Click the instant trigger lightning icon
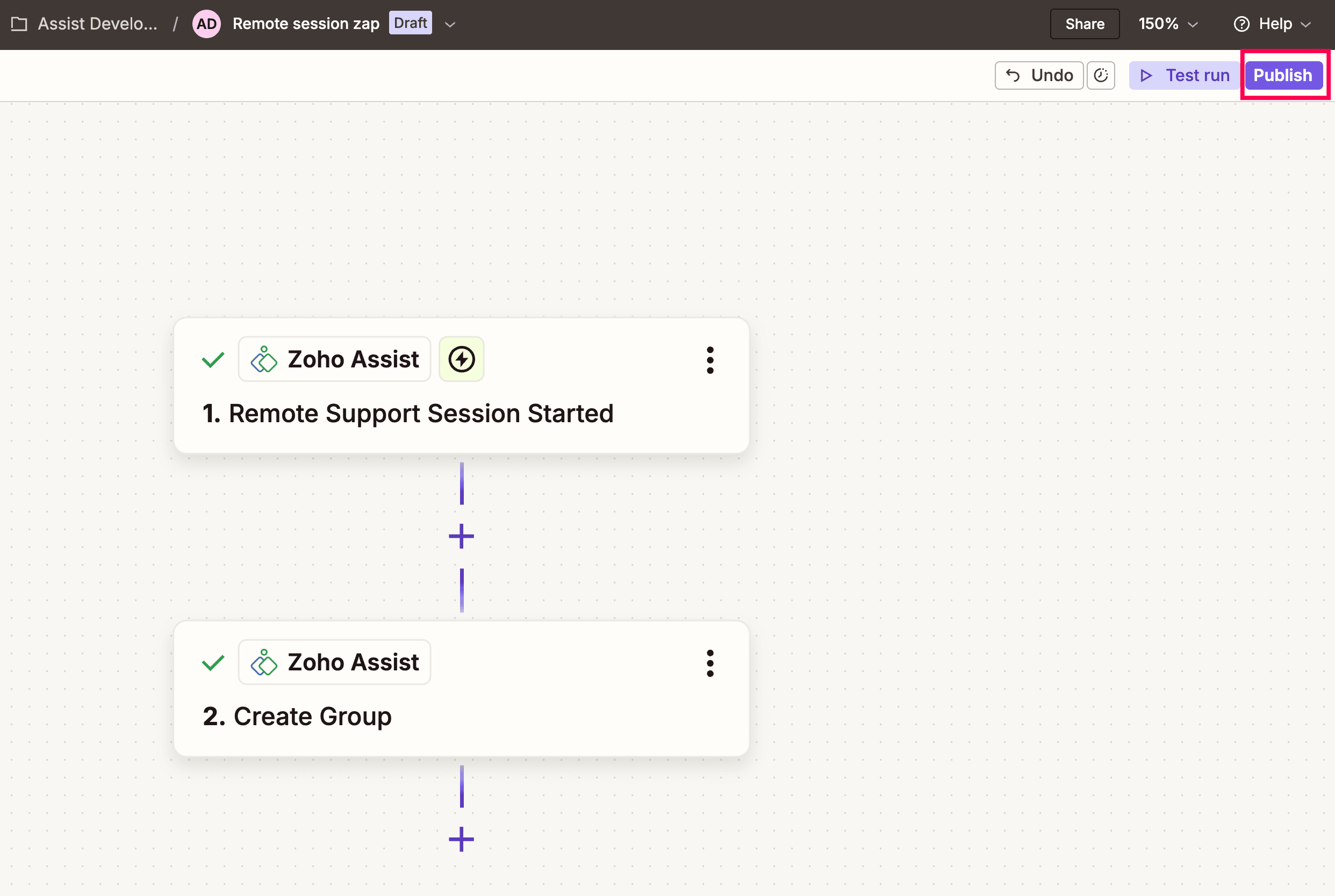 coord(461,359)
